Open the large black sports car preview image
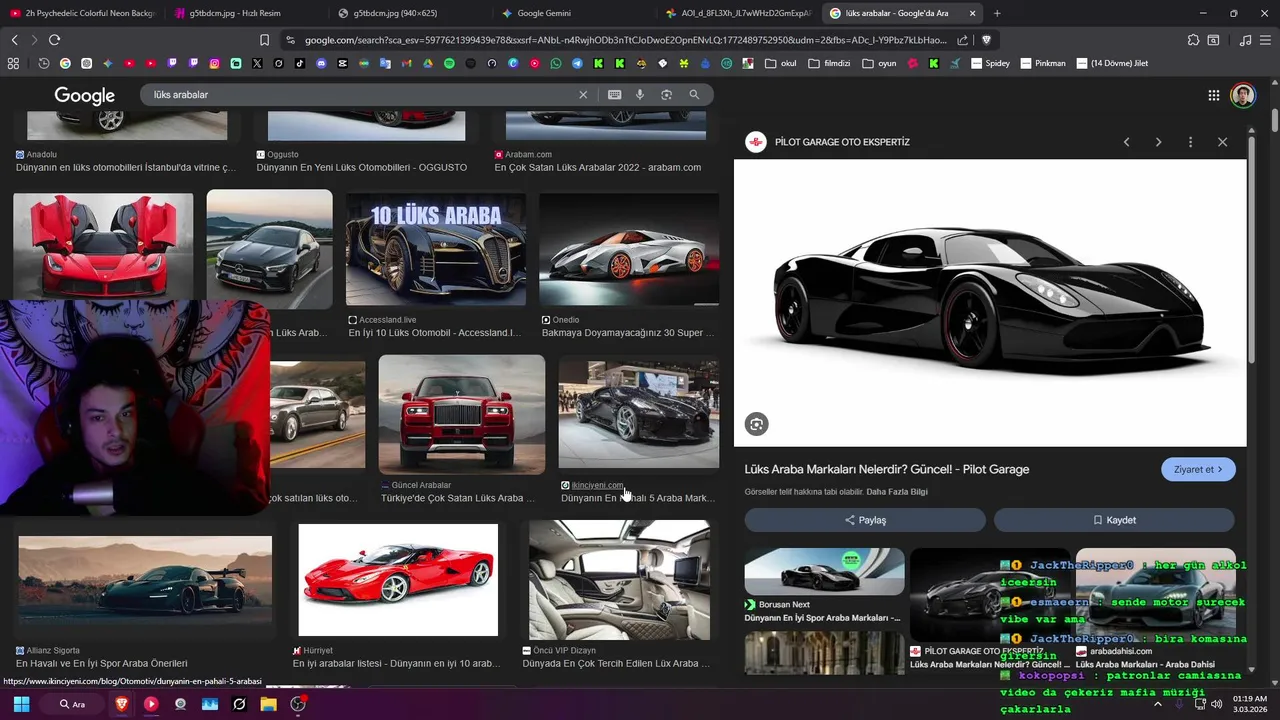 click(990, 303)
